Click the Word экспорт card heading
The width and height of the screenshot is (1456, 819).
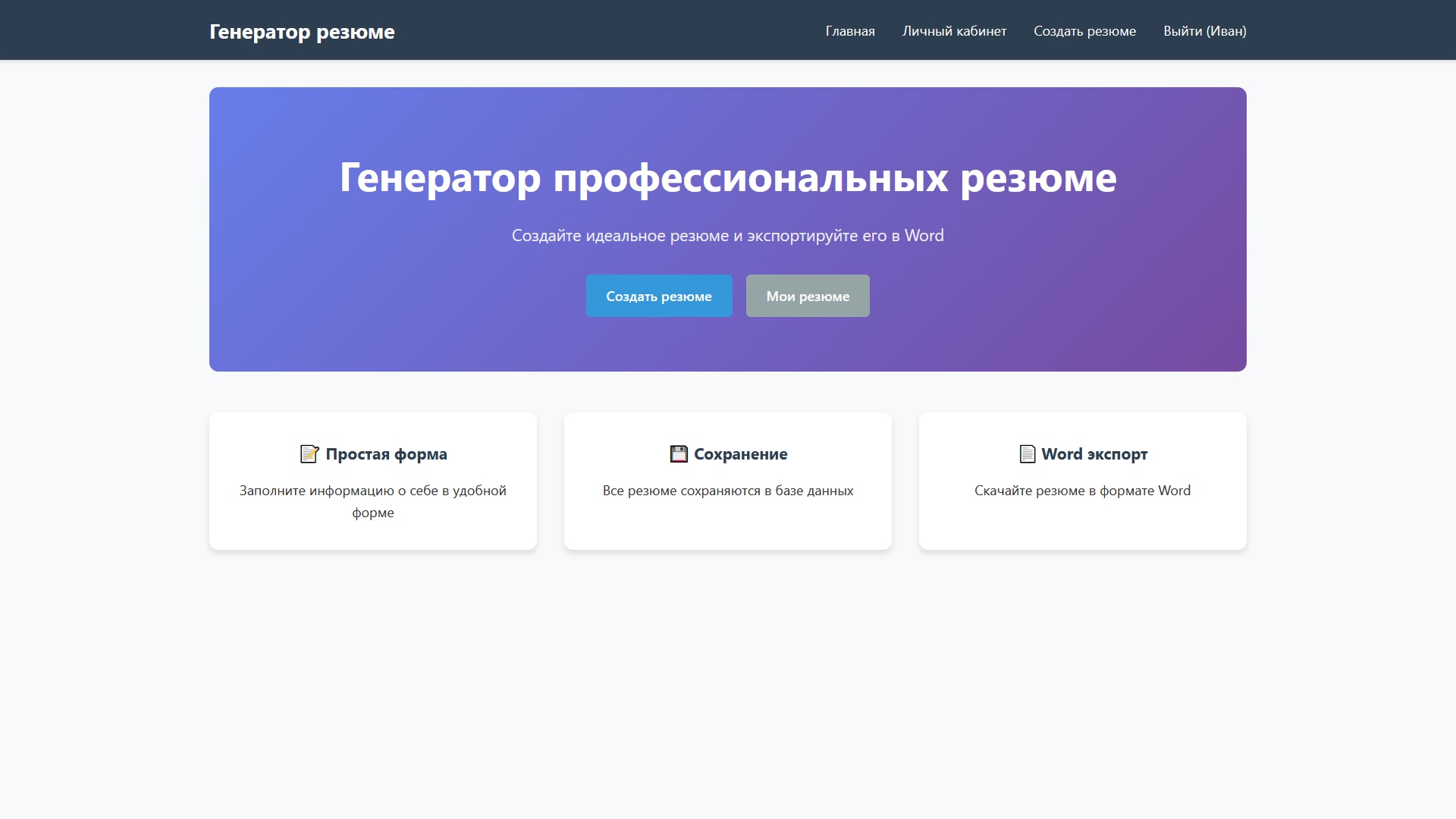1094,454
